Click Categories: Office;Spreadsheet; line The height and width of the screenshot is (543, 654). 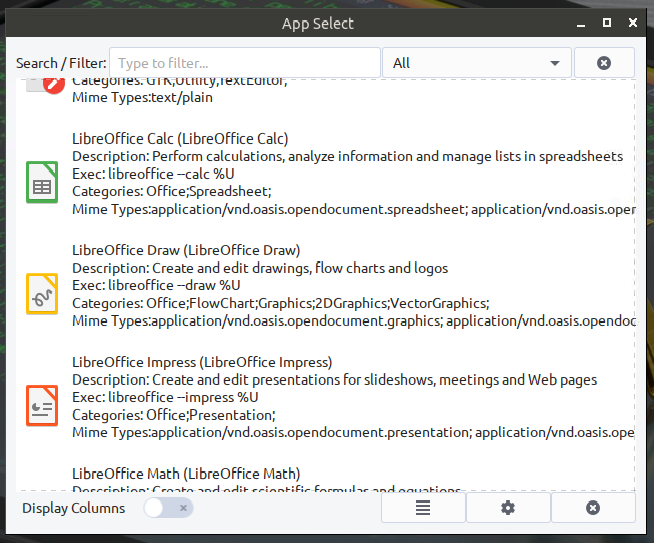point(172,191)
